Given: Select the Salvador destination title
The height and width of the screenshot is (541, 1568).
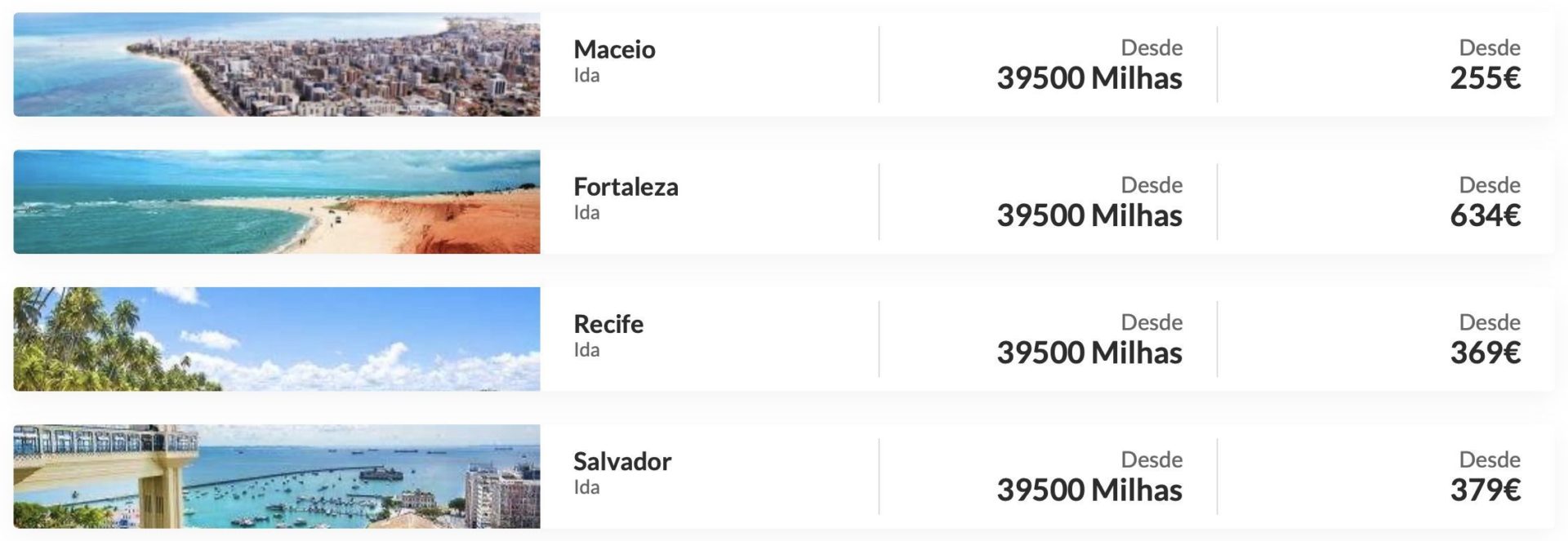Looking at the screenshot, I should pos(622,461).
